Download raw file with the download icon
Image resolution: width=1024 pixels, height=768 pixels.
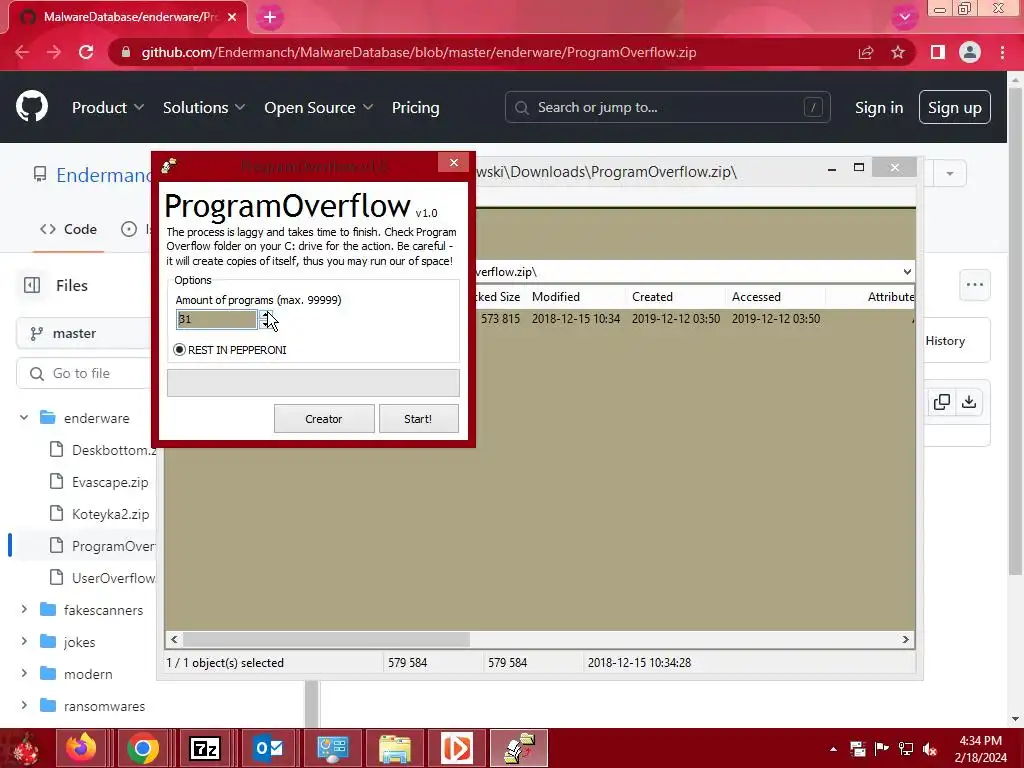tap(969, 402)
